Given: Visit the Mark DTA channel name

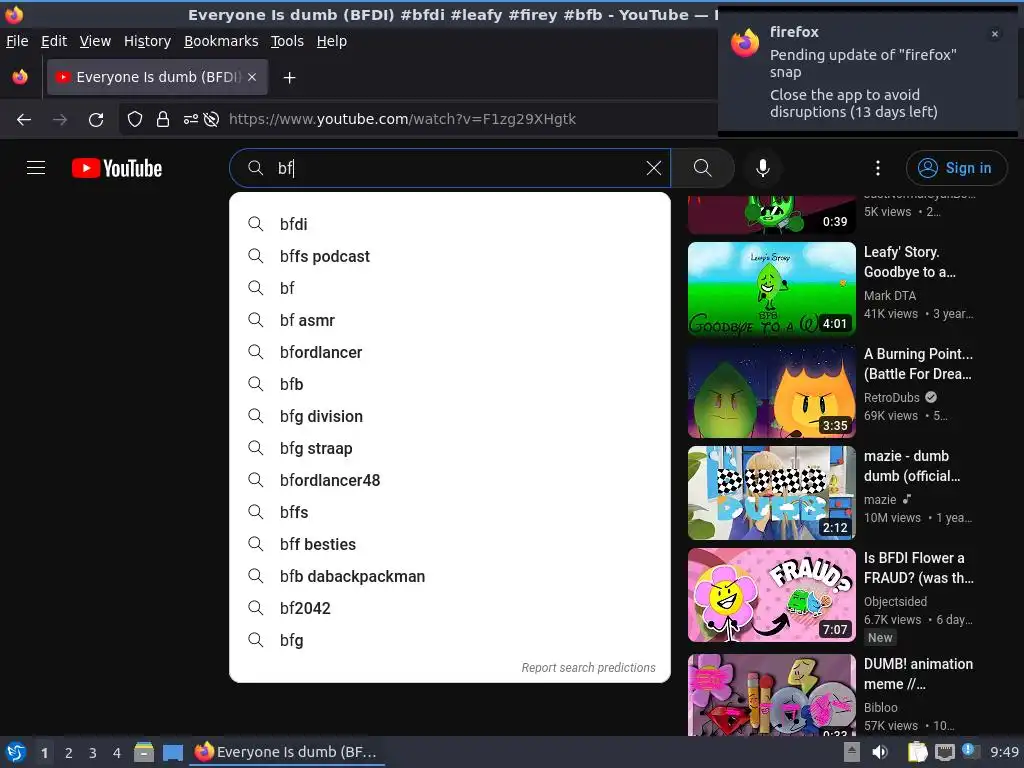Looking at the screenshot, I should pyautogui.click(x=889, y=295).
